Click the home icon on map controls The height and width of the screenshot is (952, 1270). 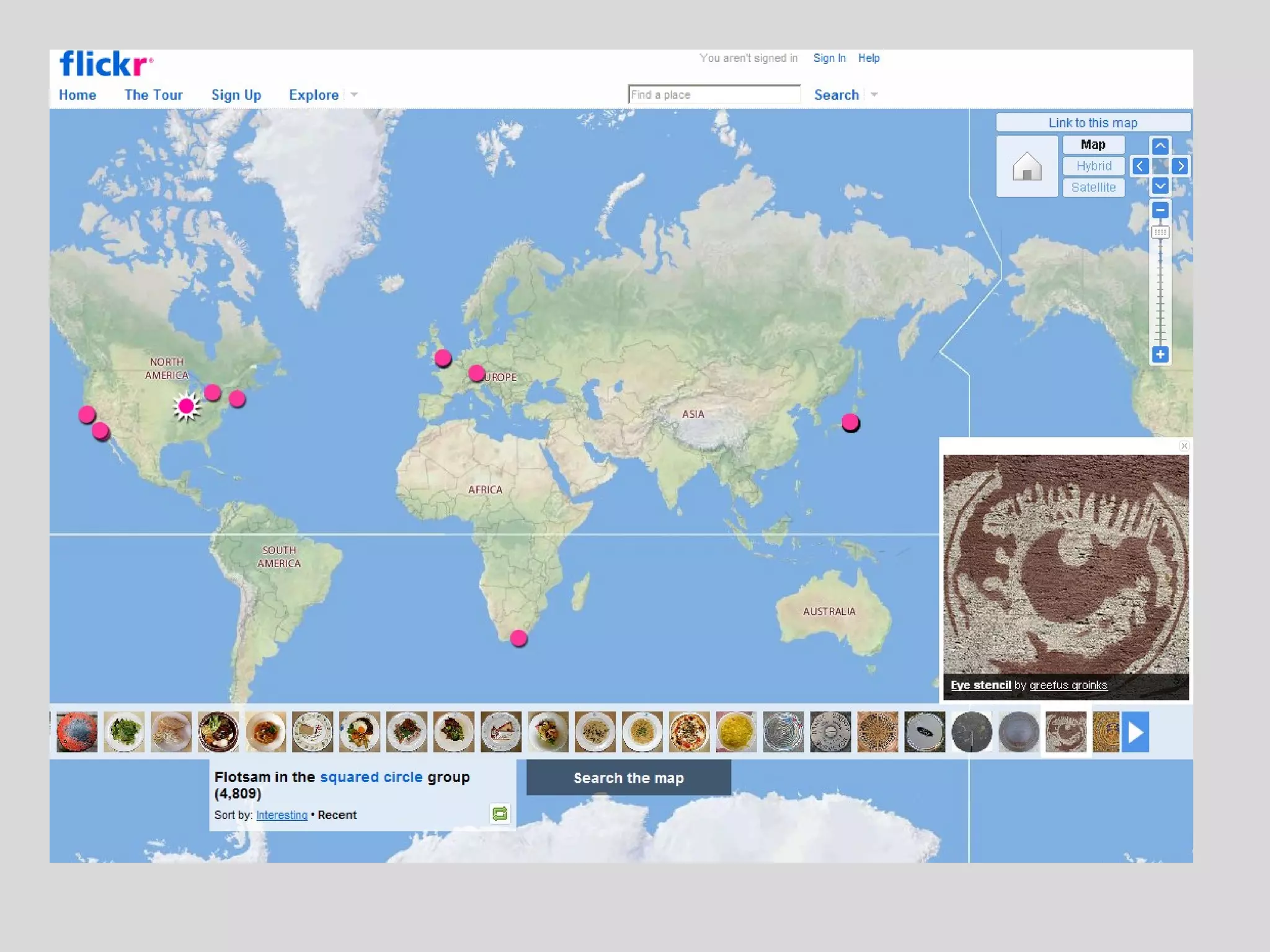(1026, 166)
